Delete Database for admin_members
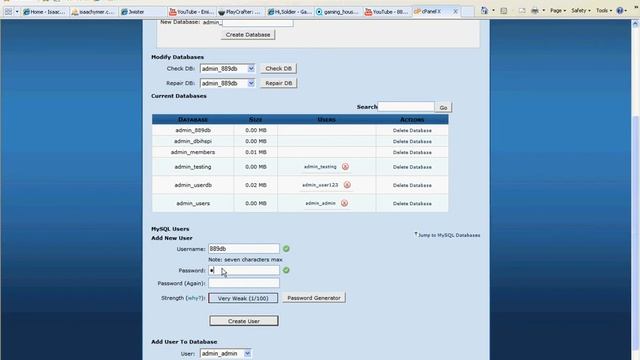Screen dimensions: 640x360 pos(412,152)
